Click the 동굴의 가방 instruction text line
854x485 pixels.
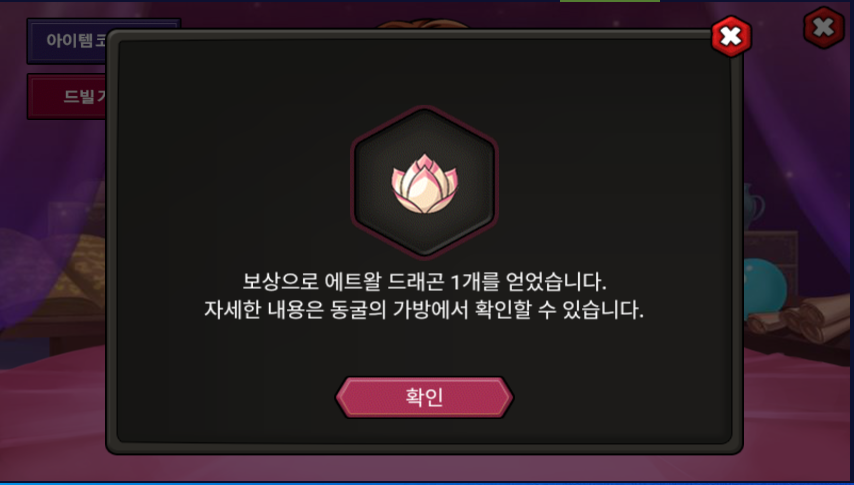coord(424,310)
